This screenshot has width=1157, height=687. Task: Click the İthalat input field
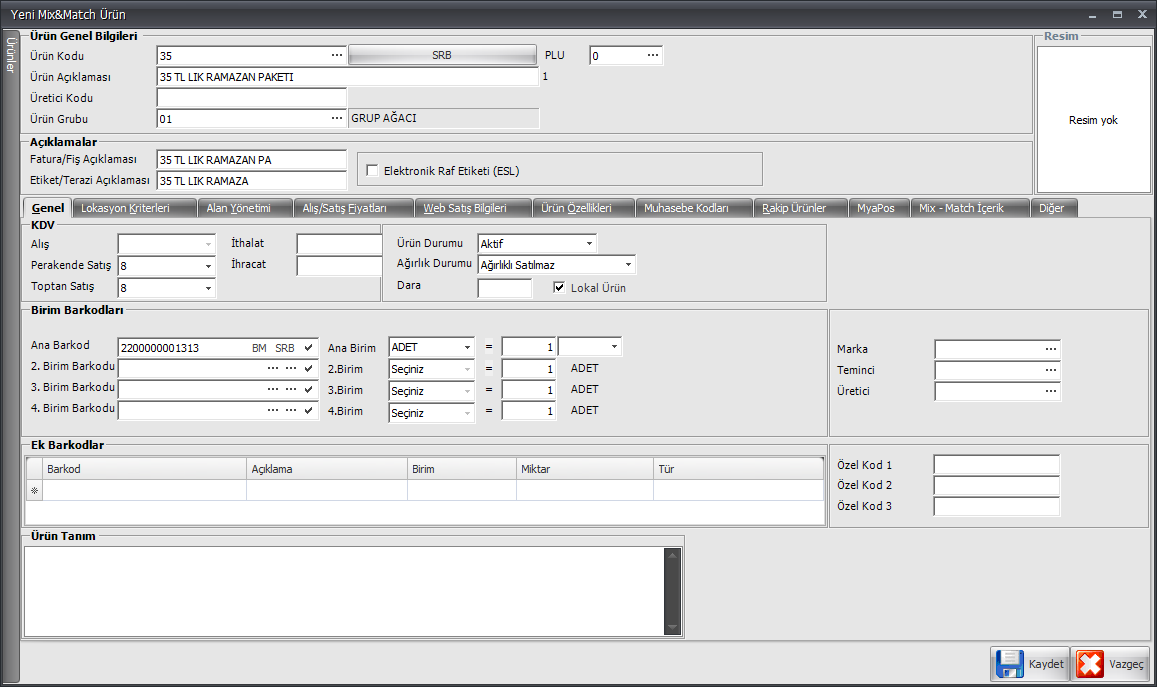pyautogui.click(x=339, y=244)
